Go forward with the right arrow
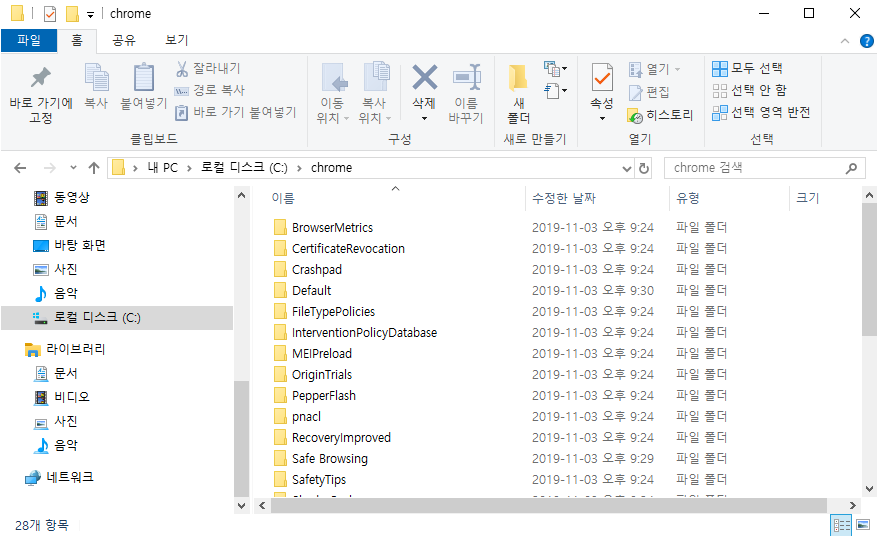The height and width of the screenshot is (536, 877). coord(49,168)
